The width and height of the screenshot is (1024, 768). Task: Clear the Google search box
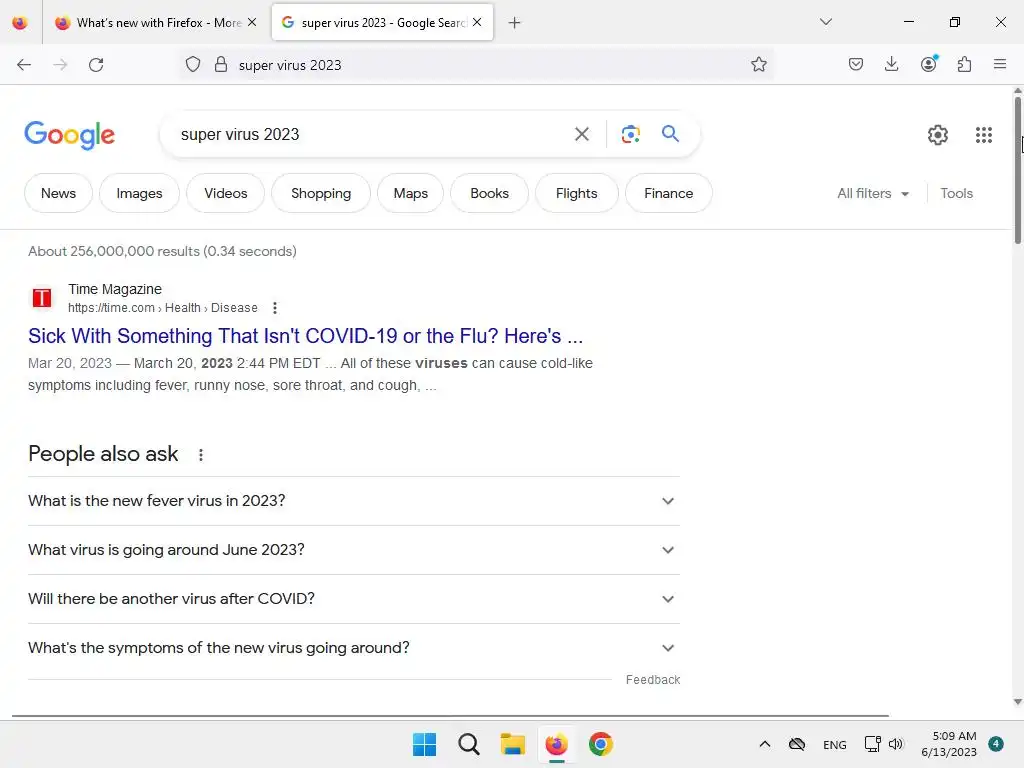click(x=582, y=134)
